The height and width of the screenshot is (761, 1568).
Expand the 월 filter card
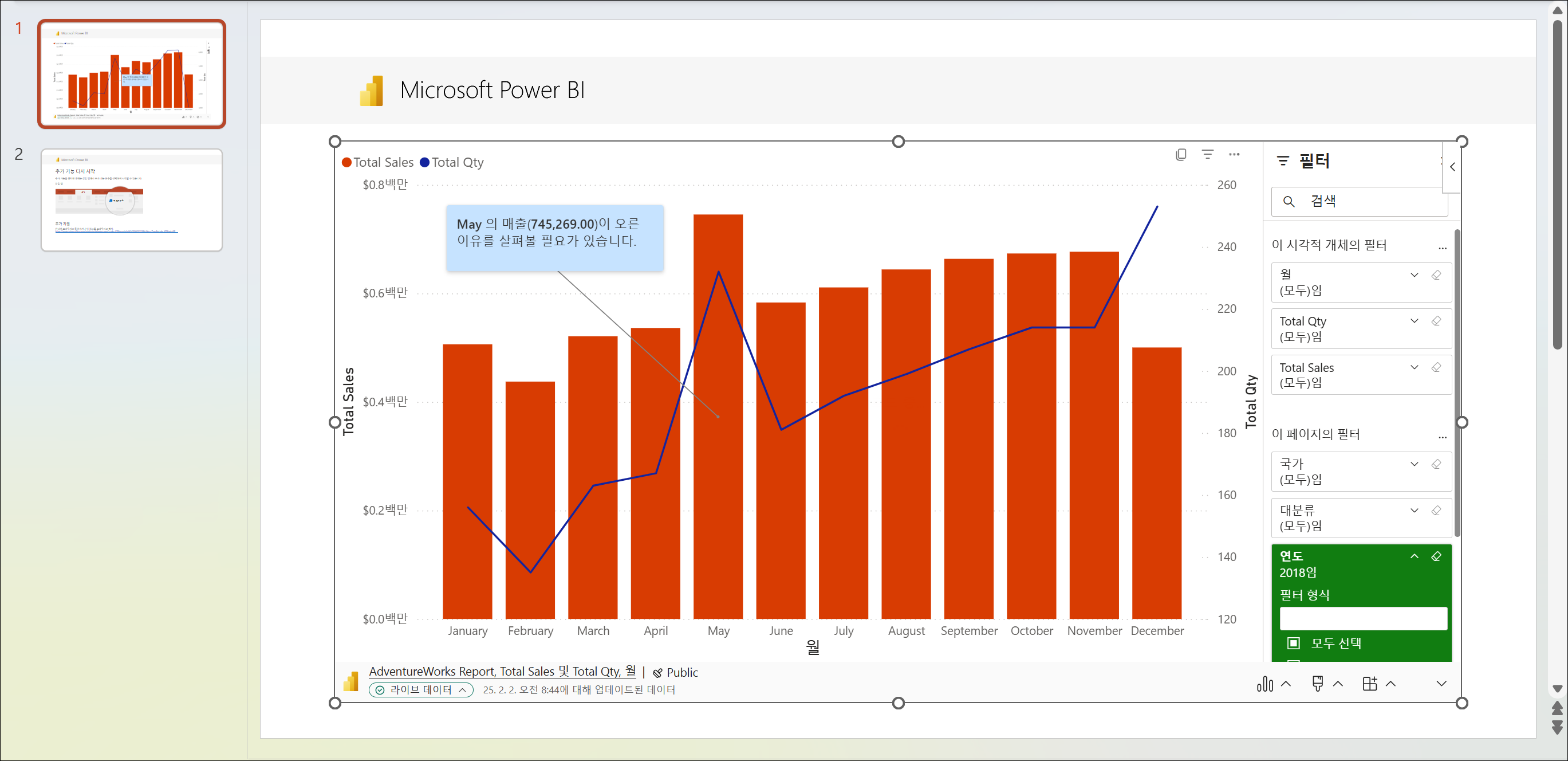click(x=1414, y=276)
